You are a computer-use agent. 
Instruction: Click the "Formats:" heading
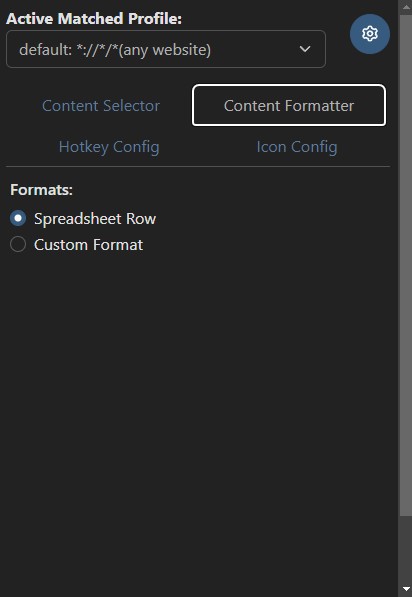point(42,190)
